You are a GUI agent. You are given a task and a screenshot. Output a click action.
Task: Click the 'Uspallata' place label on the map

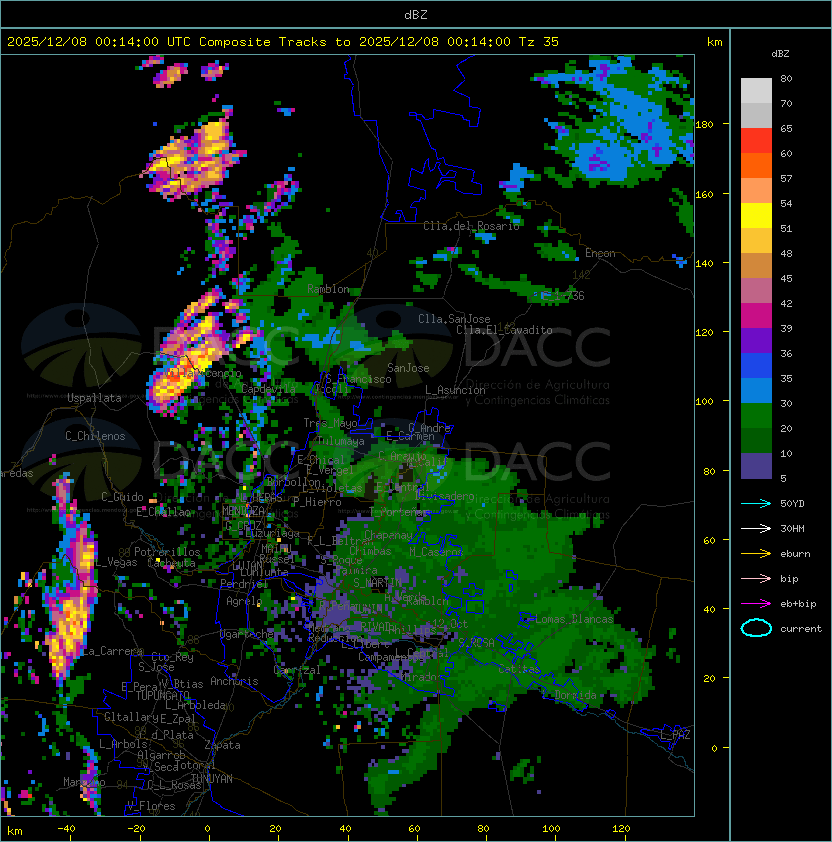pos(94,398)
